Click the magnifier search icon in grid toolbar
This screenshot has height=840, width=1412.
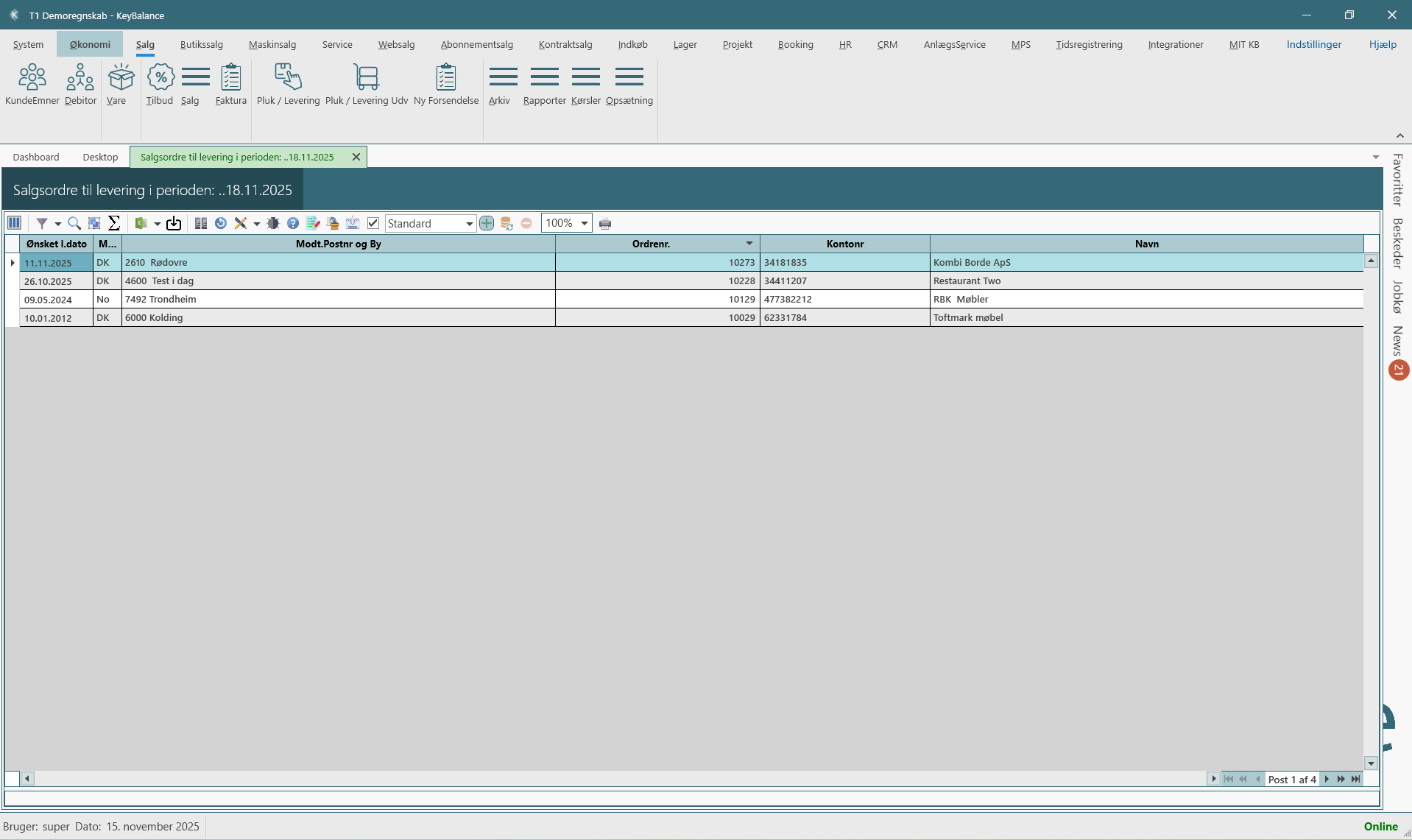click(74, 223)
